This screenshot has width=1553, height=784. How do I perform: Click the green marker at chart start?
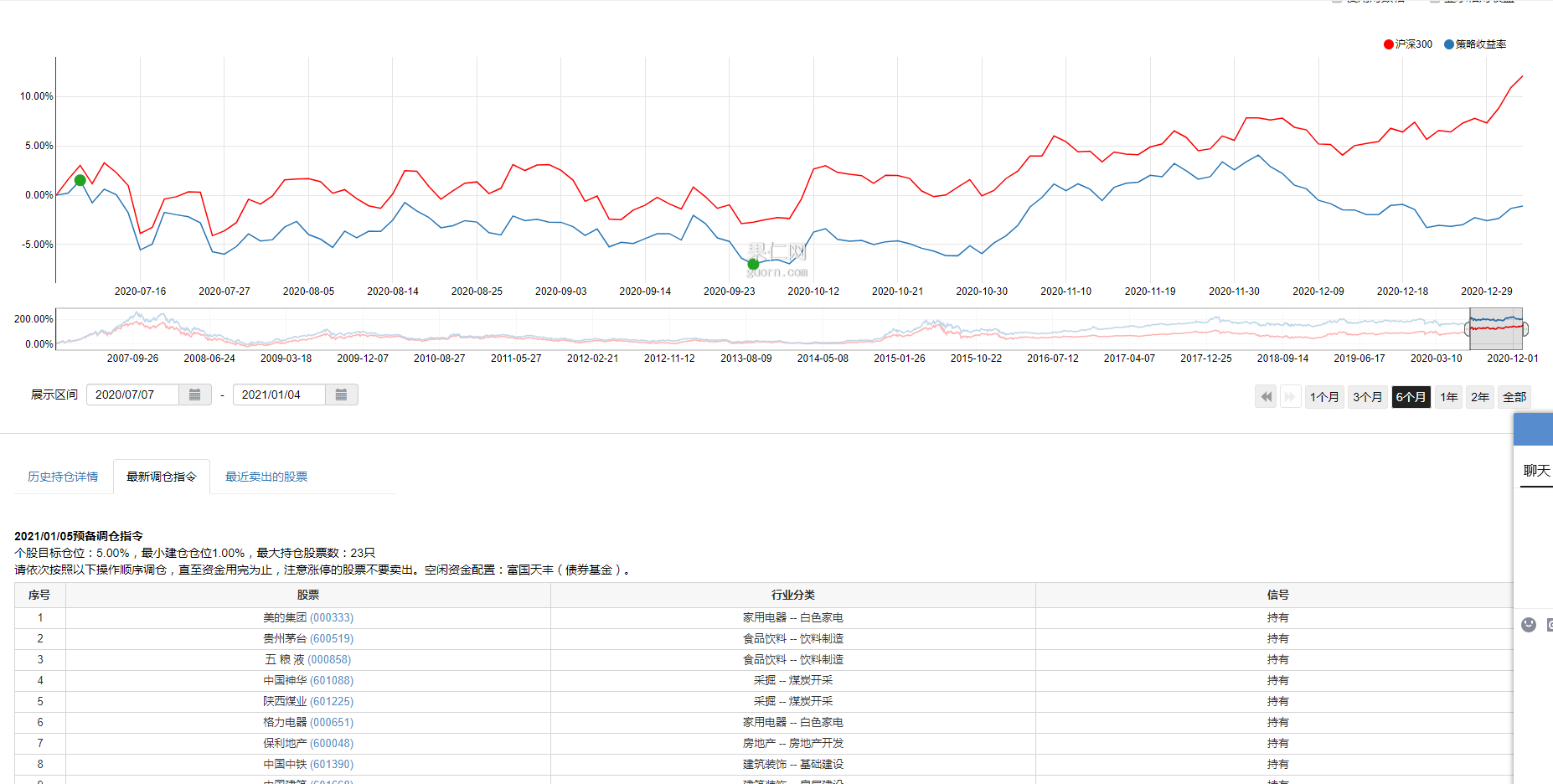[80, 180]
